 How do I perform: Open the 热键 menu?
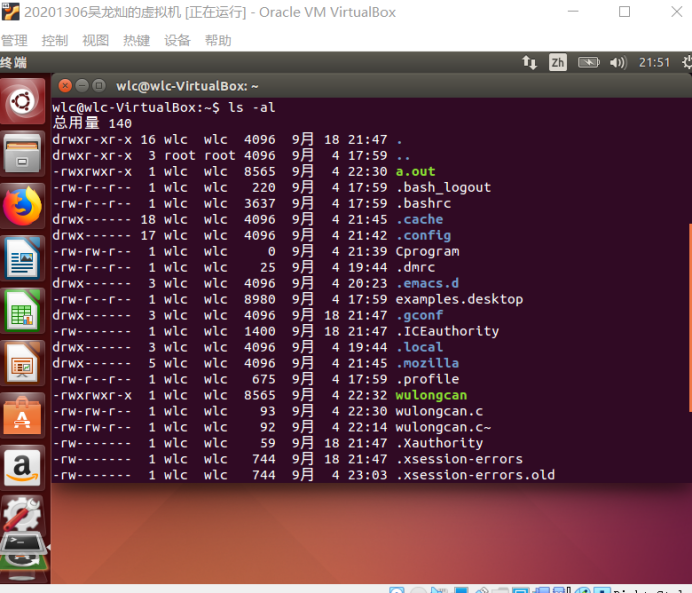[136, 41]
